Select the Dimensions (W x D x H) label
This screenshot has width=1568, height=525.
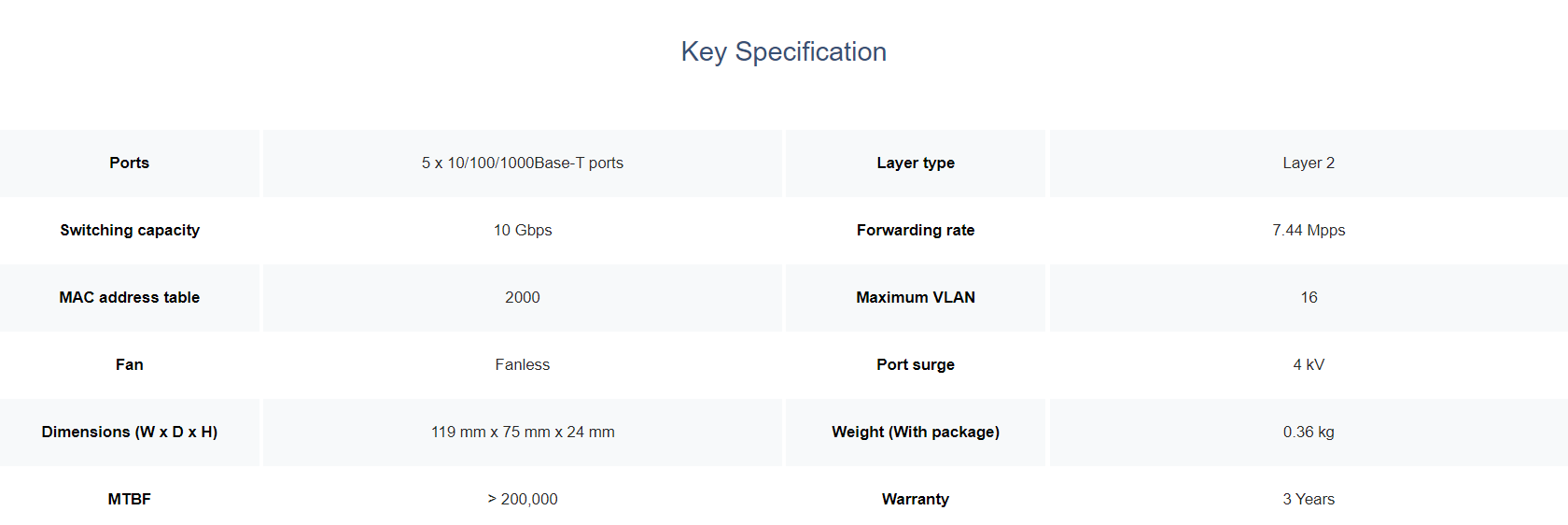coord(130,432)
